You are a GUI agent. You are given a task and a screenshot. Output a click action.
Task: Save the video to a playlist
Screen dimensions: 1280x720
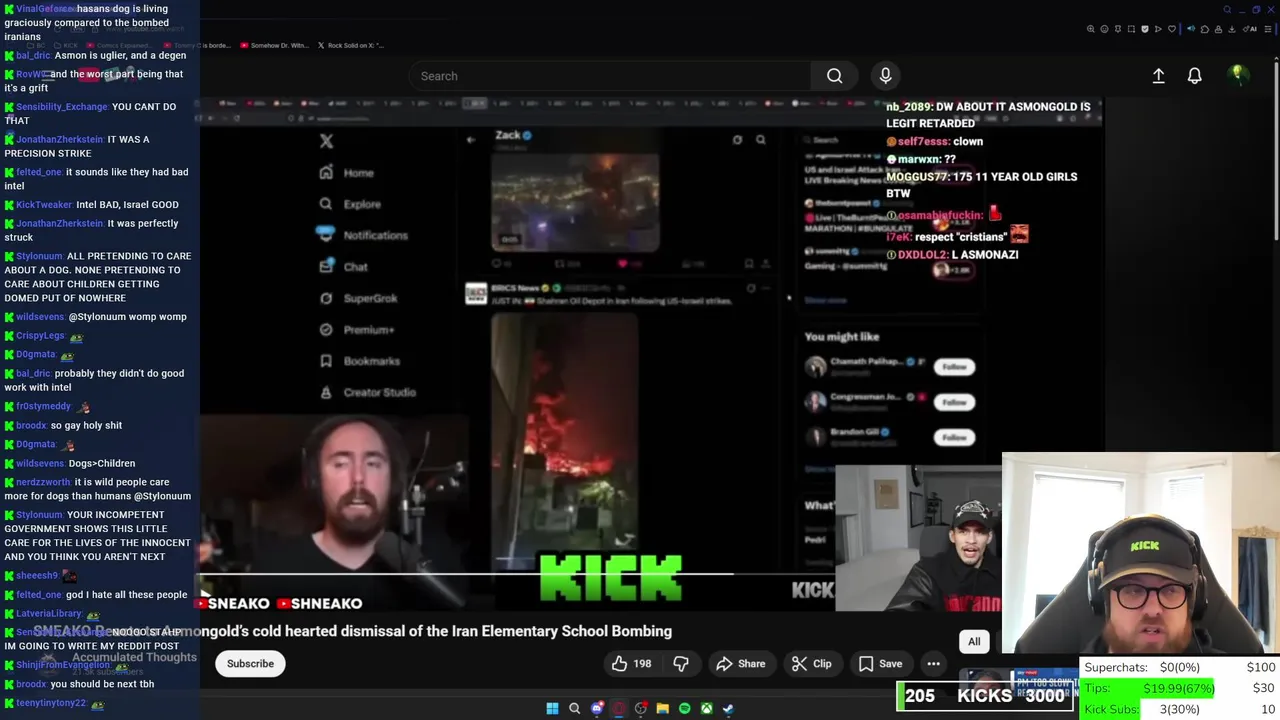(x=880, y=664)
